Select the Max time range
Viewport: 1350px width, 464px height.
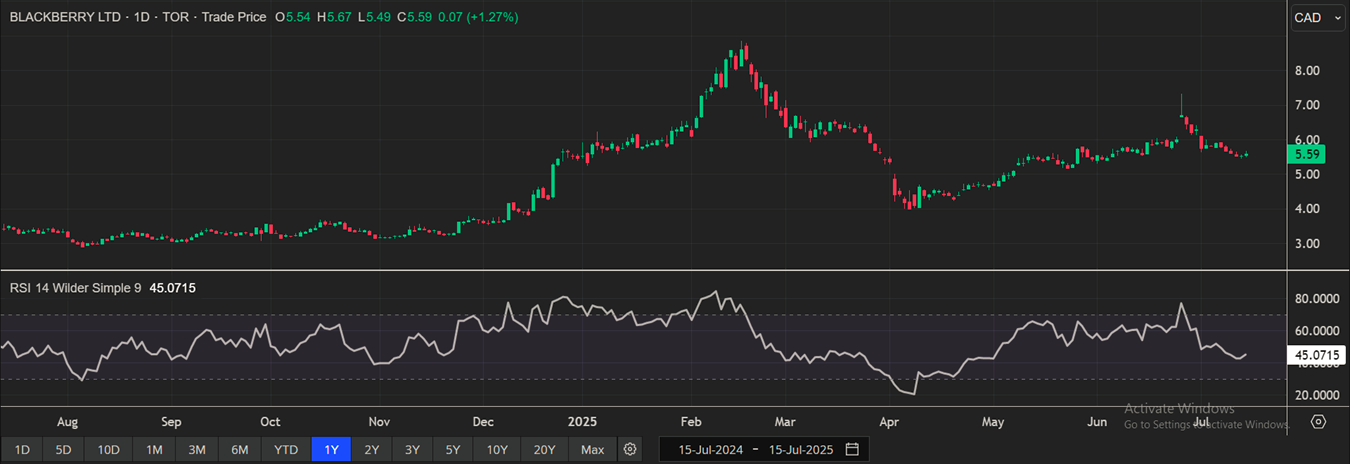(x=592, y=450)
